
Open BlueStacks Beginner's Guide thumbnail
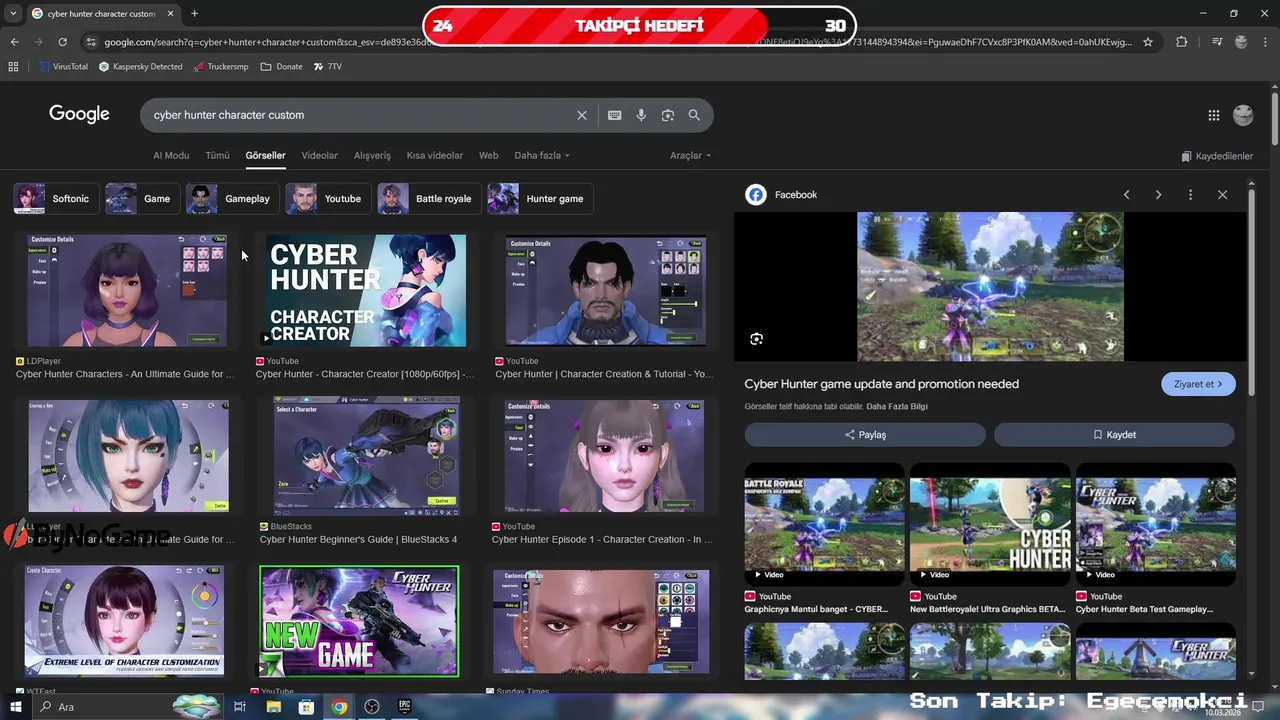pos(366,458)
